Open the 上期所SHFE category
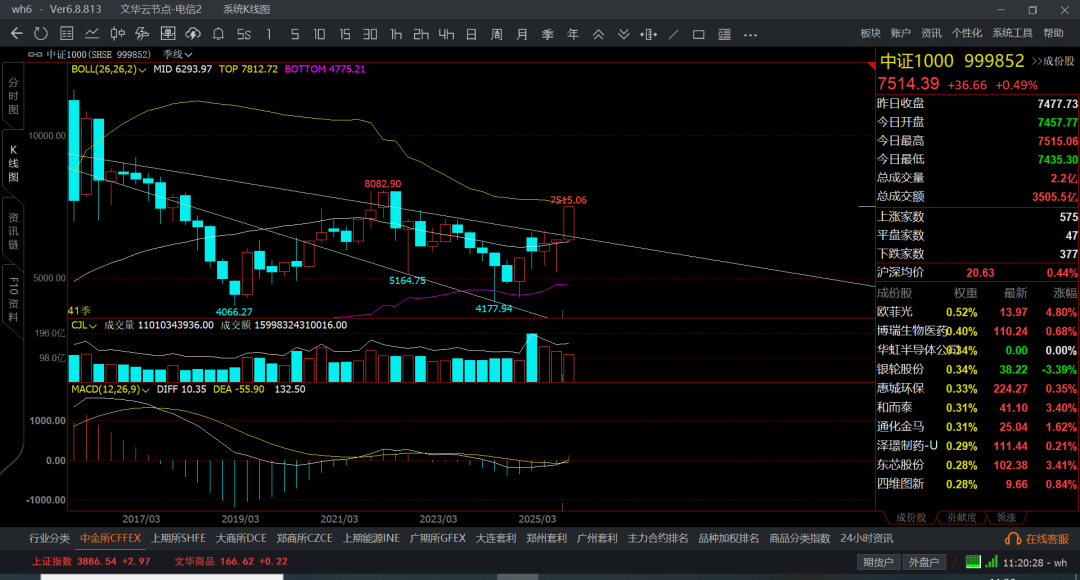 178,539
